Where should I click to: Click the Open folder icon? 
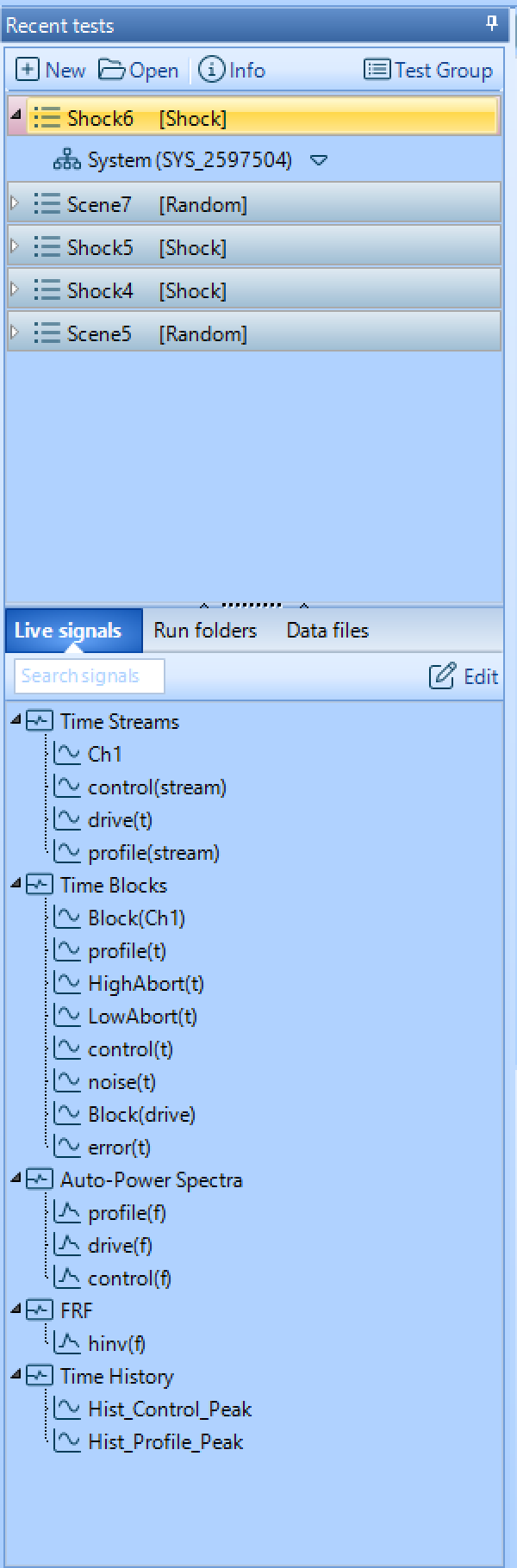[x=111, y=70]
